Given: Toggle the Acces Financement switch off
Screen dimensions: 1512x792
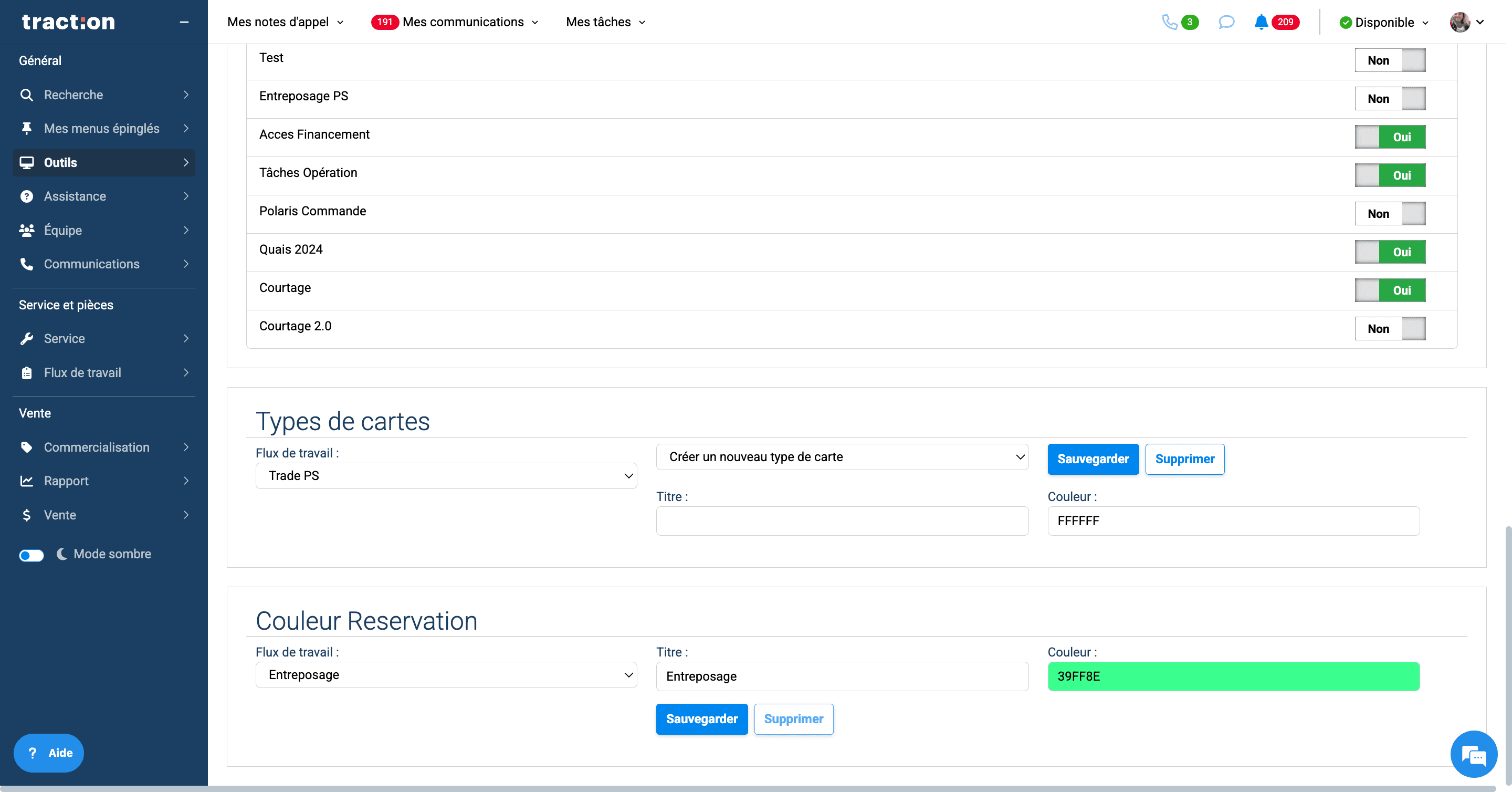Looking at the screenshot, I should [1390, 138].
